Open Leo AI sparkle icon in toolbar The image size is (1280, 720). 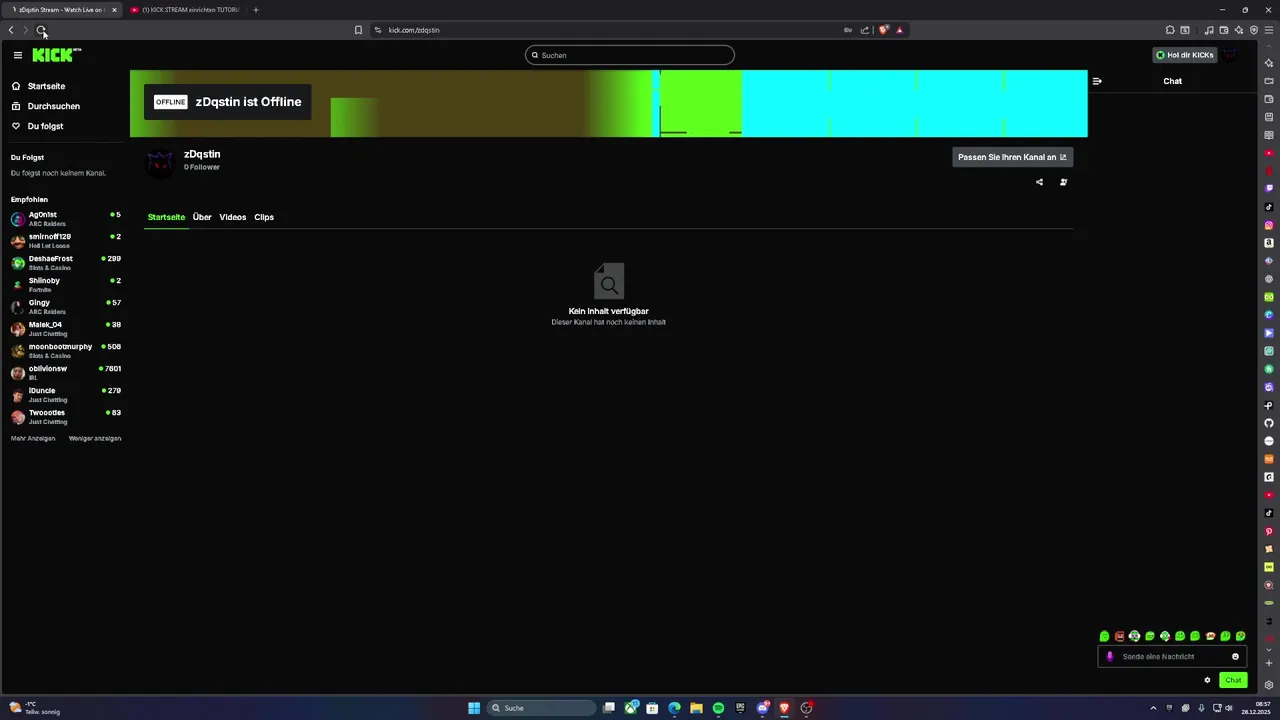pyautogui.click(x=1239, y=30)
